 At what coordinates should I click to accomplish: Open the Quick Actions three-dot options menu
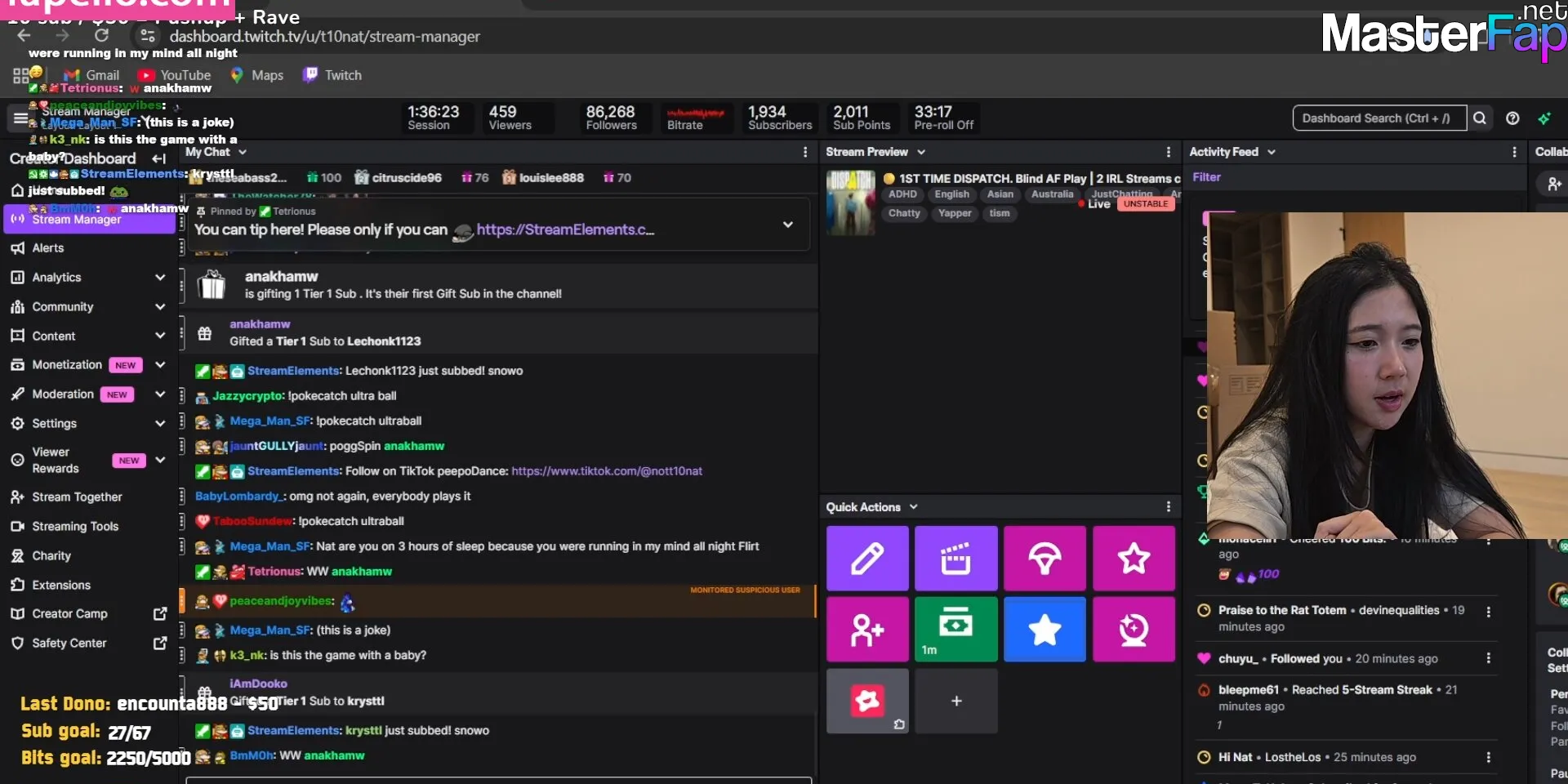1168,507
